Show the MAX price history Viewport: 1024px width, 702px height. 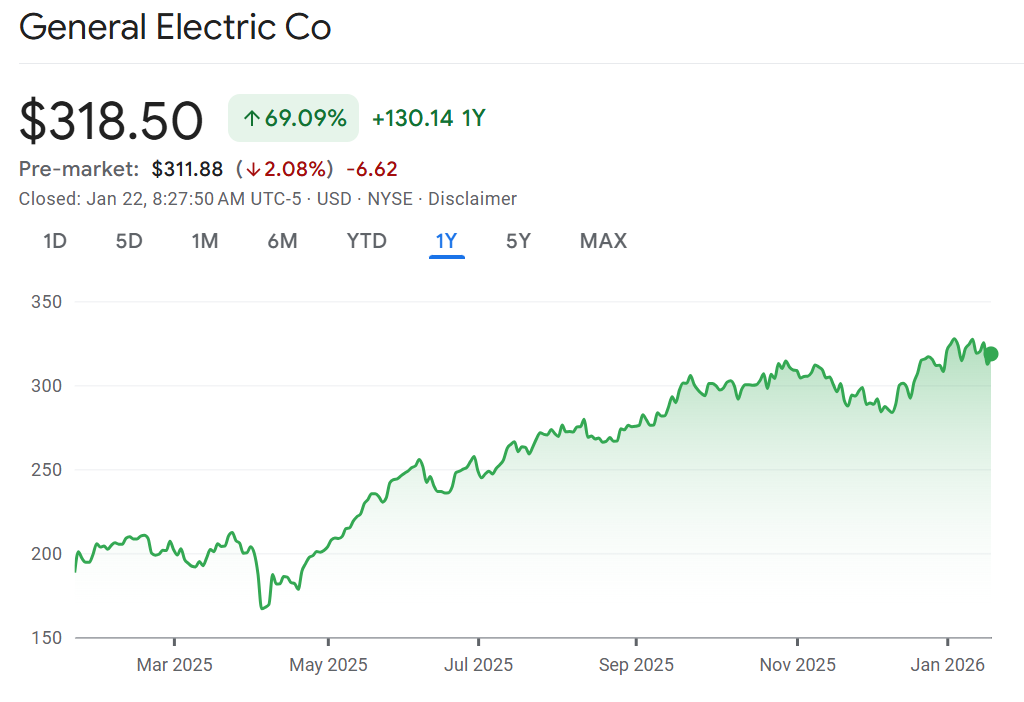click(x=603, y=241)
